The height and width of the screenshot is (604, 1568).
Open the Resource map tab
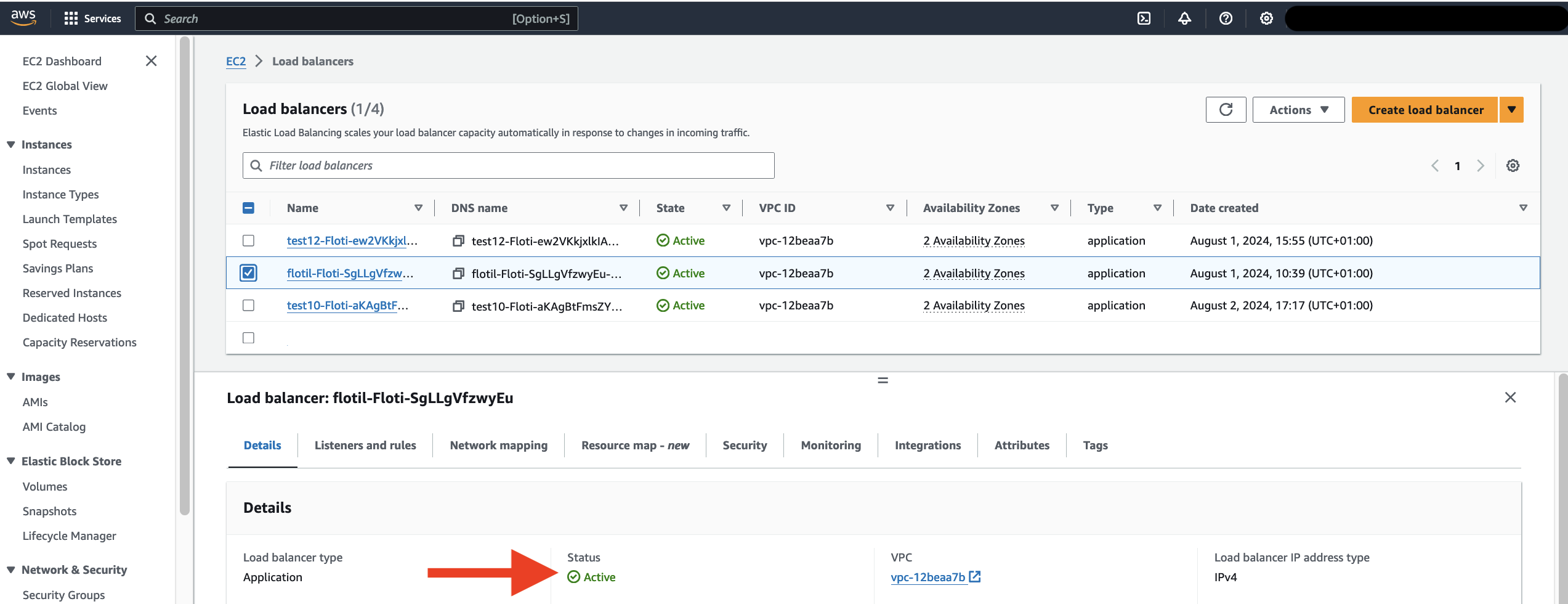(x=635, y=445)
